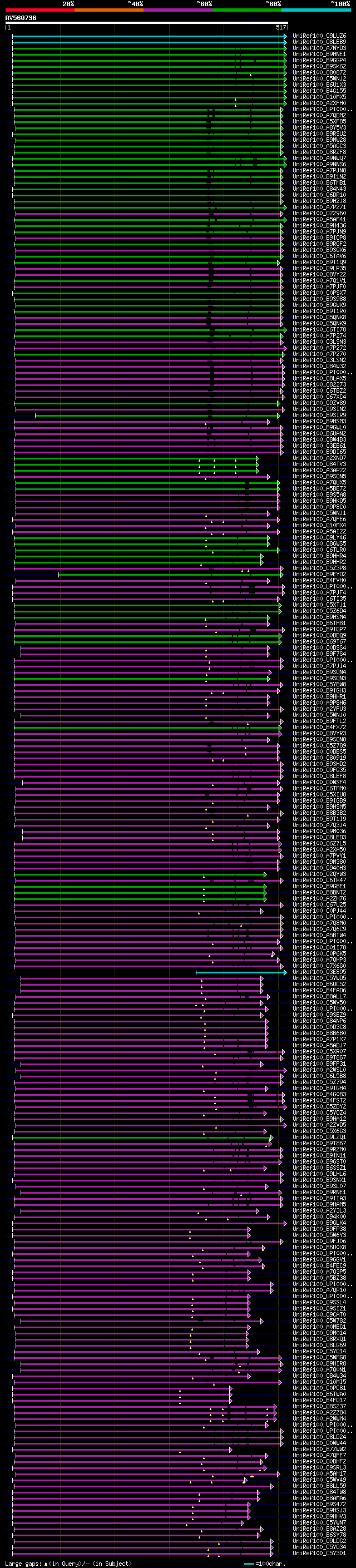The height and width of the screenshot is (1568, 356).
Task: Click the purple ~60% identity legend bar
Action: pos(179,11)
